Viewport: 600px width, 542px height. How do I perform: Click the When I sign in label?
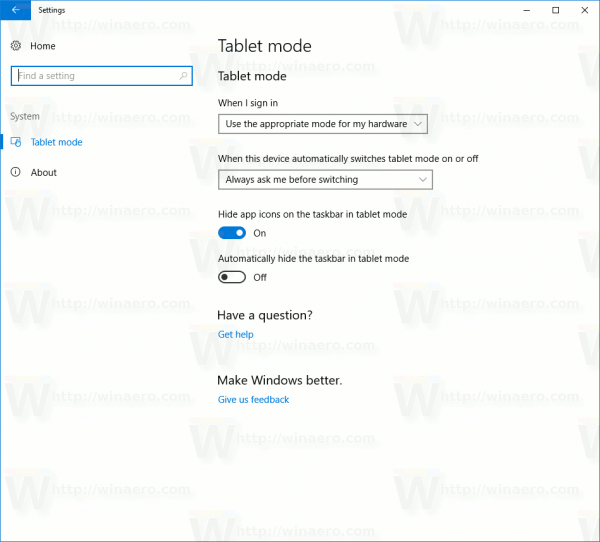click(248, 103)
